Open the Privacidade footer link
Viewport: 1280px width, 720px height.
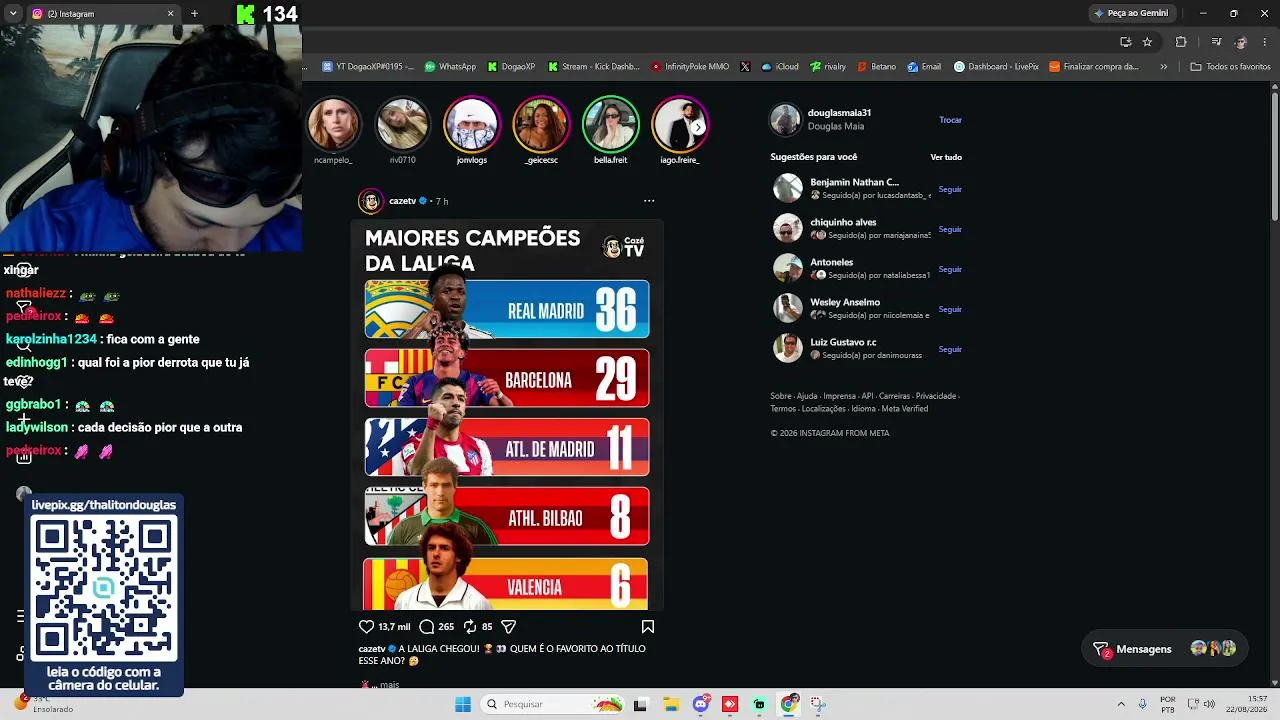click(936, 396)
